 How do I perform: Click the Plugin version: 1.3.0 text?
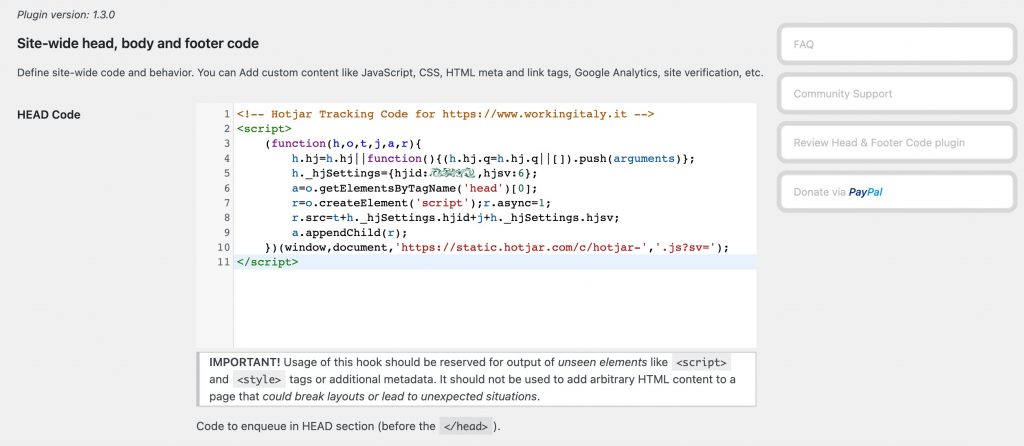(66, 14)
